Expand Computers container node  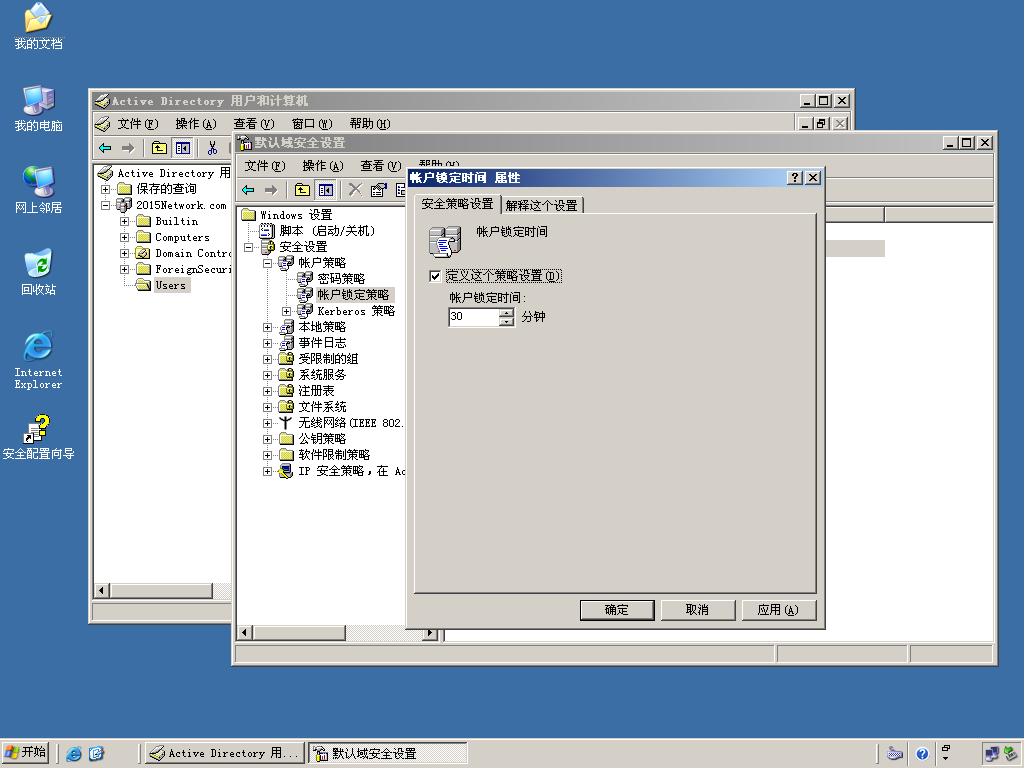[x=124, y=237]
